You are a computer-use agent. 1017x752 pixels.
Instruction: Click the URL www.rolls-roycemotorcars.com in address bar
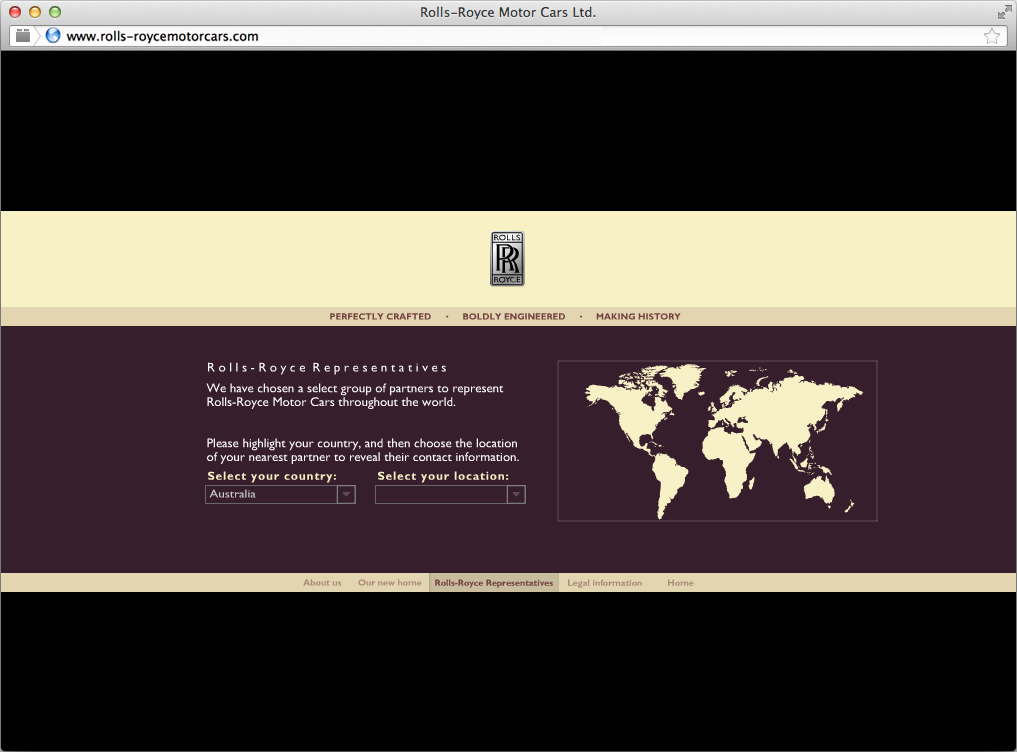click(x=162, y=36)
